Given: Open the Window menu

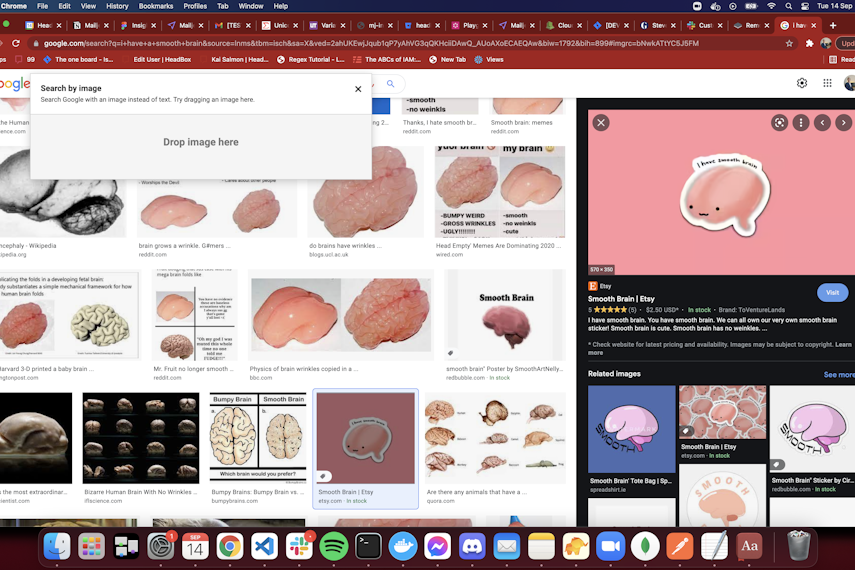Looking at the screenshot, I should pyautogui.click(x=251, y=6).
